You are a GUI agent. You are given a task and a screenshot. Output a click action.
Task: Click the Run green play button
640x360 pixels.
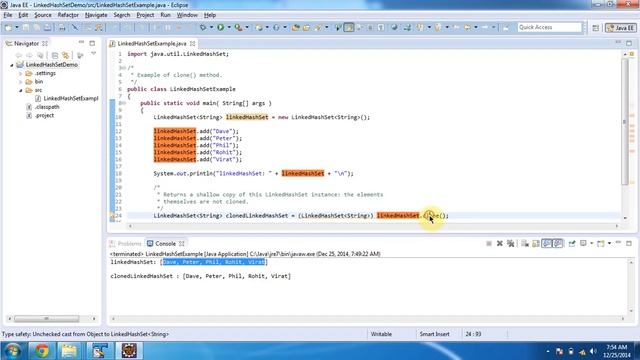point(220,27)
